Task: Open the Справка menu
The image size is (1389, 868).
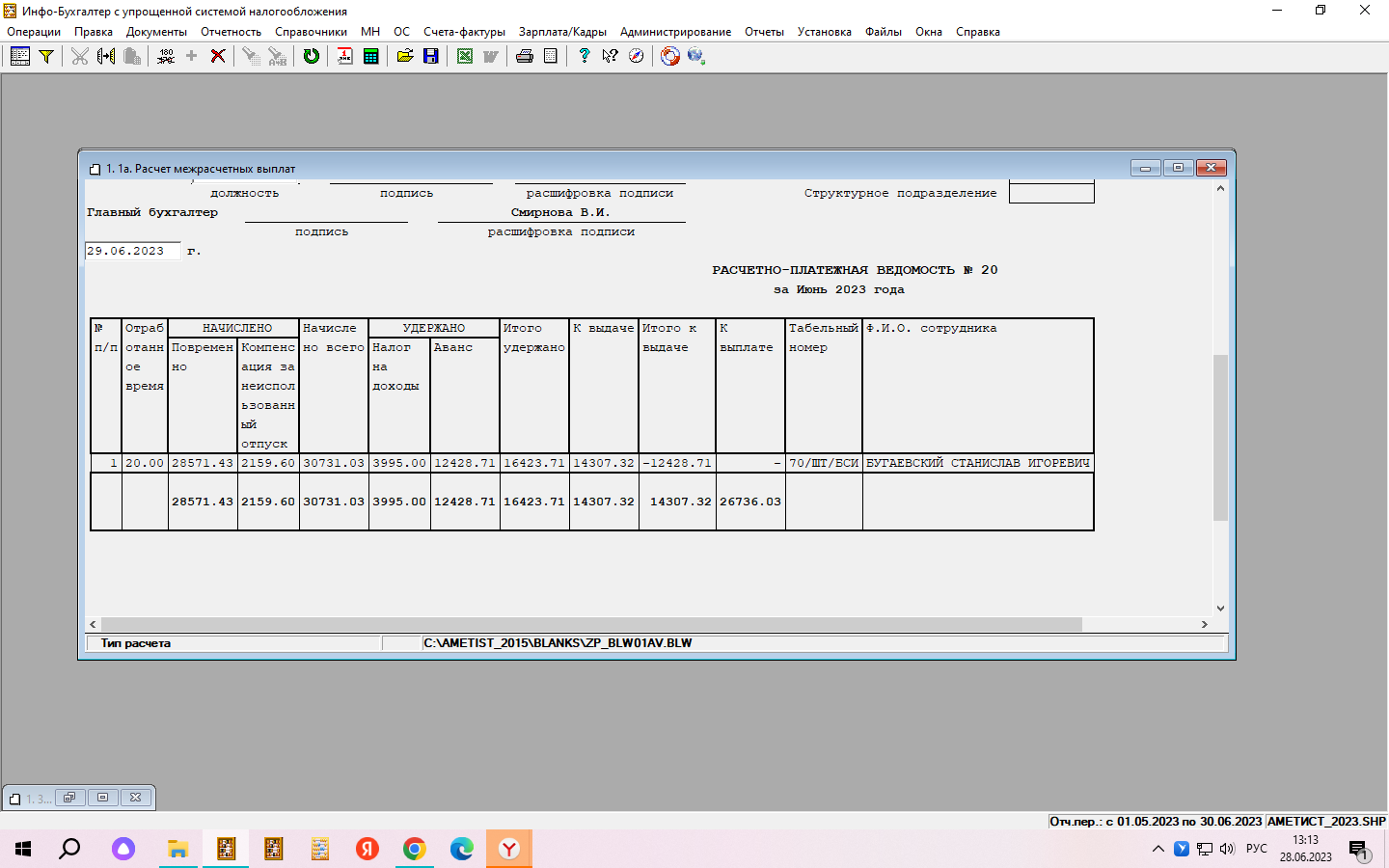Action: click(978, 32)
